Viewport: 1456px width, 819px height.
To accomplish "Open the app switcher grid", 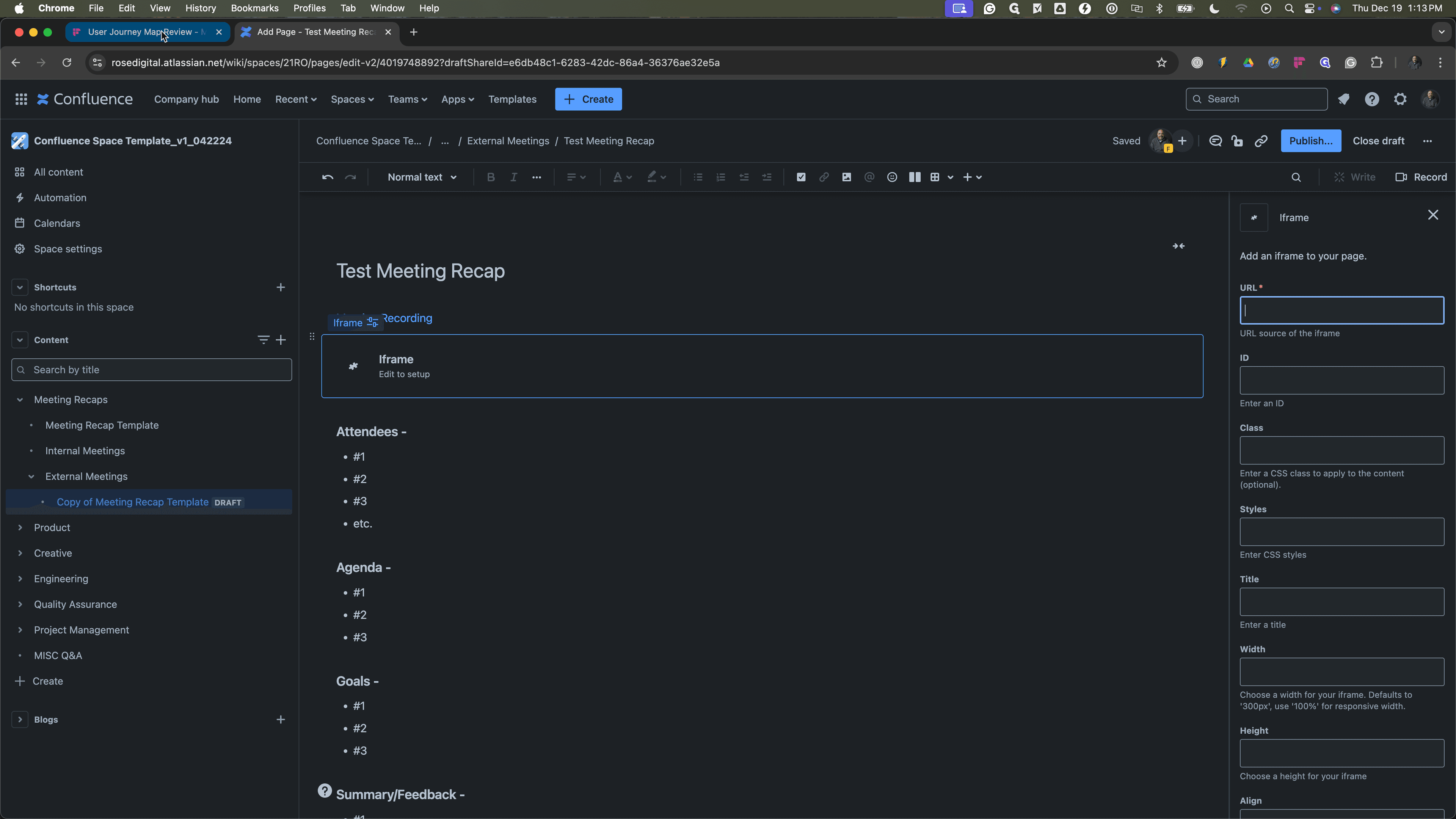I will tap(22, 99).
